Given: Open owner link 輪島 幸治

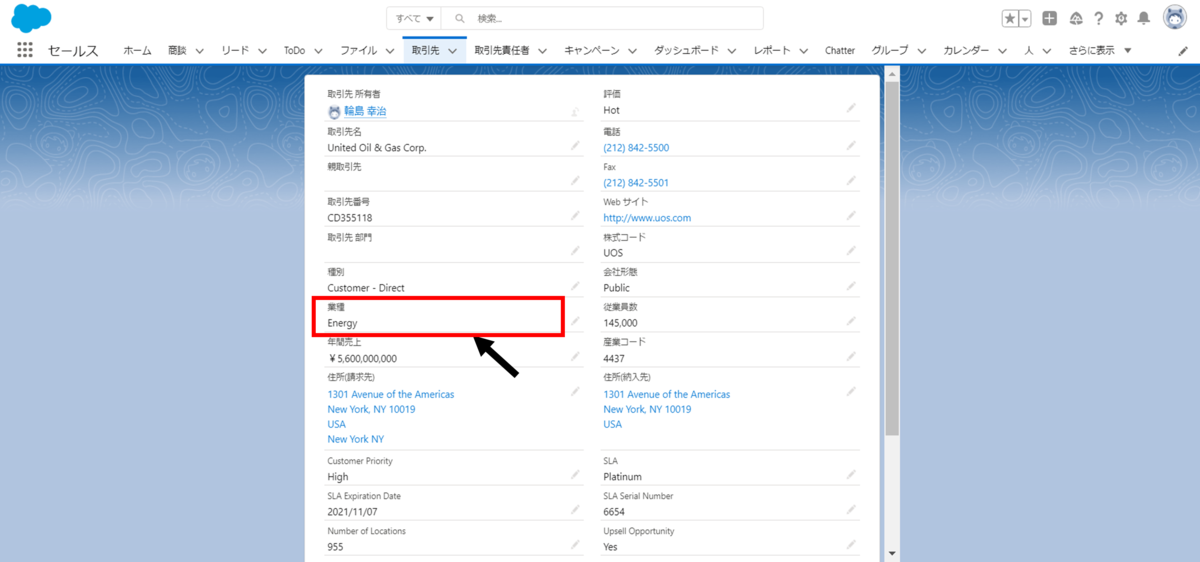Looking at the screenshot, I should click(x=364, y=112).
